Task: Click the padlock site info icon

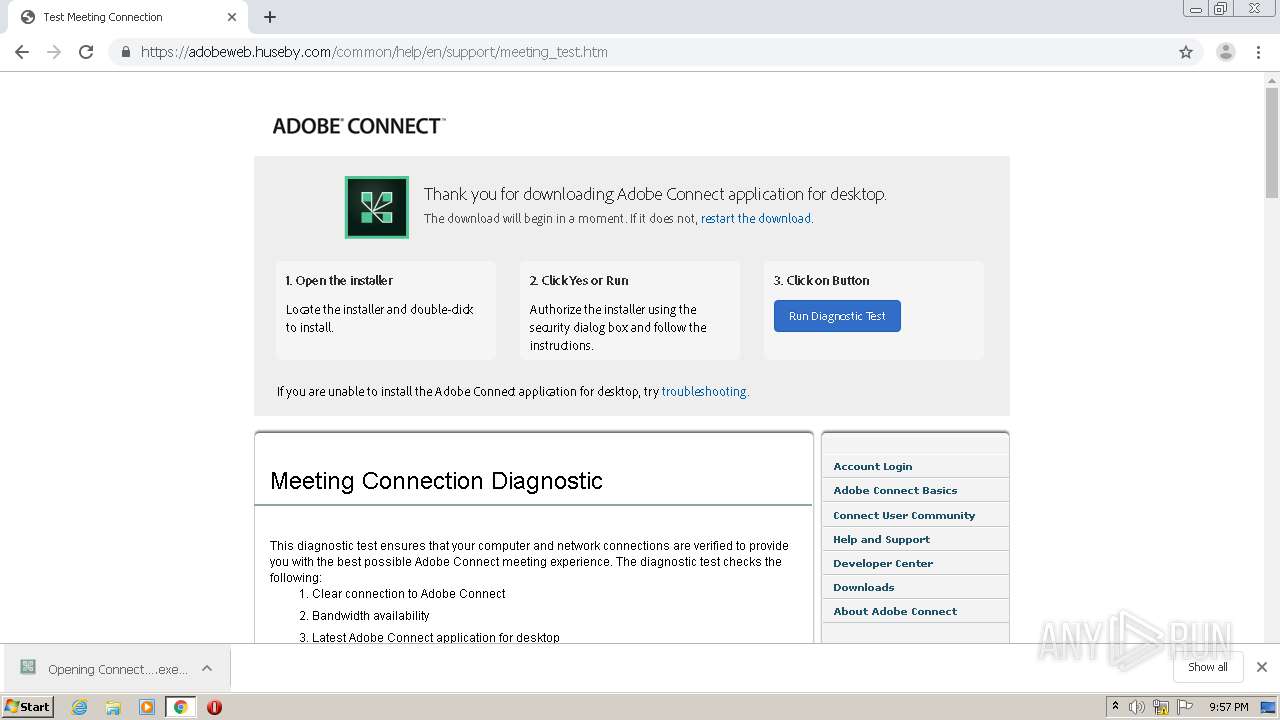Action: (125, 52)
